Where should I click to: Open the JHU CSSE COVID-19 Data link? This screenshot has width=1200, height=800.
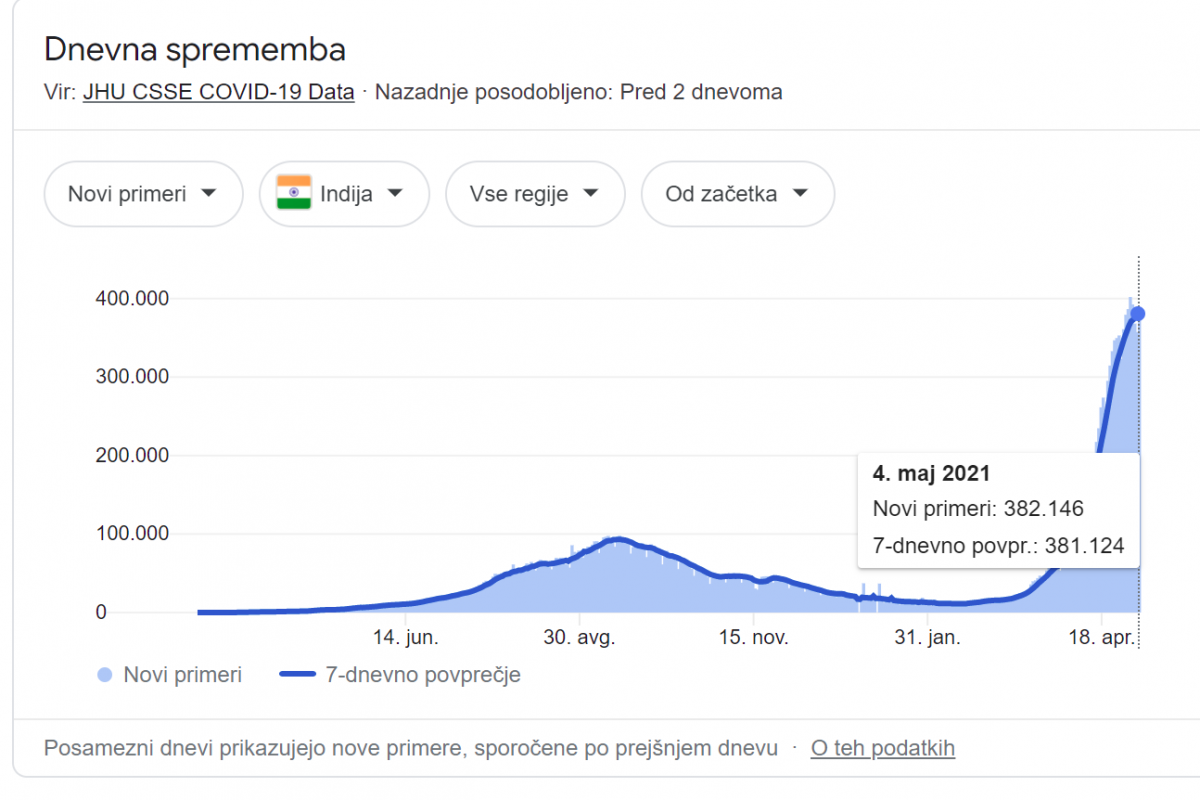[218, 93]
